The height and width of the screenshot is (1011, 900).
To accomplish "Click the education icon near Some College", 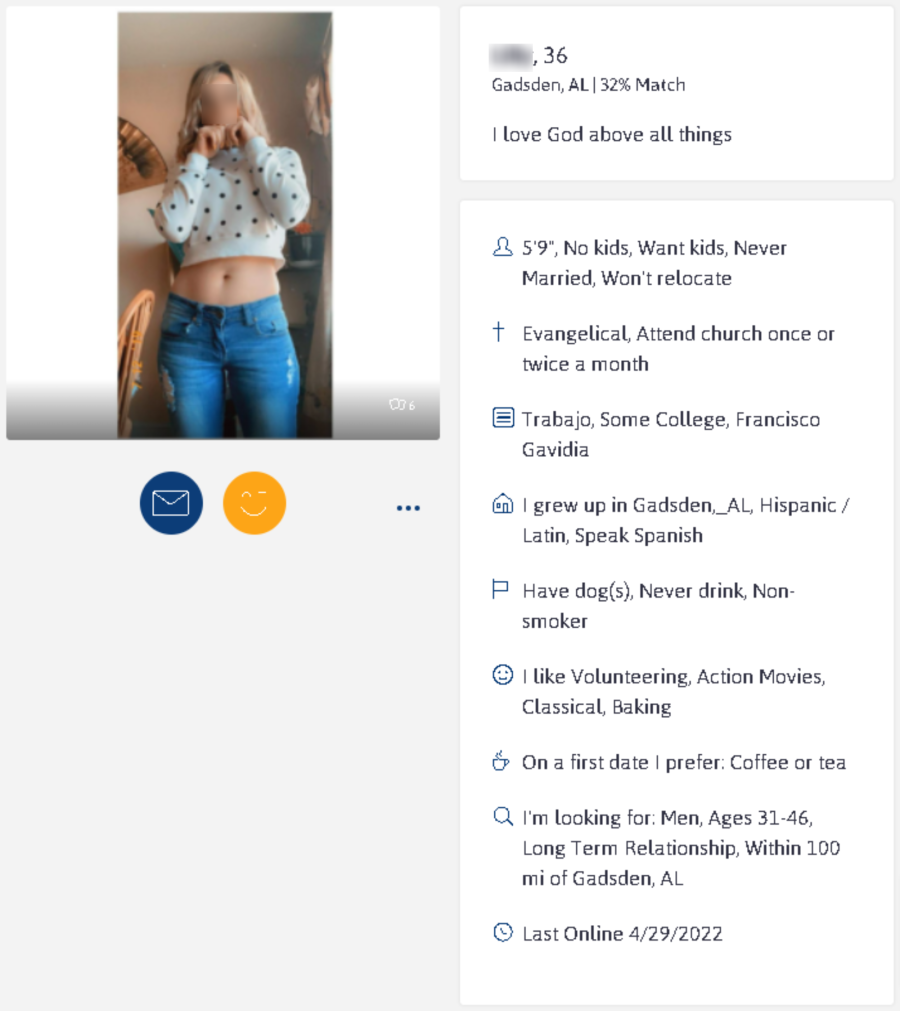I will [x=501, y=418].
